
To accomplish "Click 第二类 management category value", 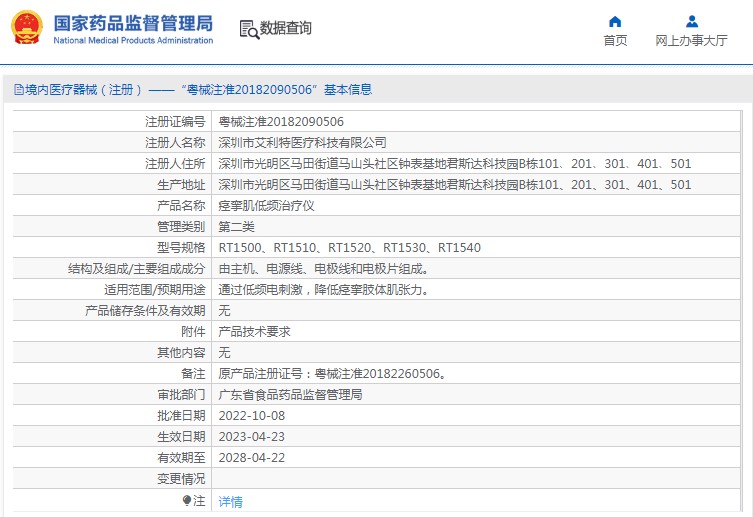I will 236,227.
